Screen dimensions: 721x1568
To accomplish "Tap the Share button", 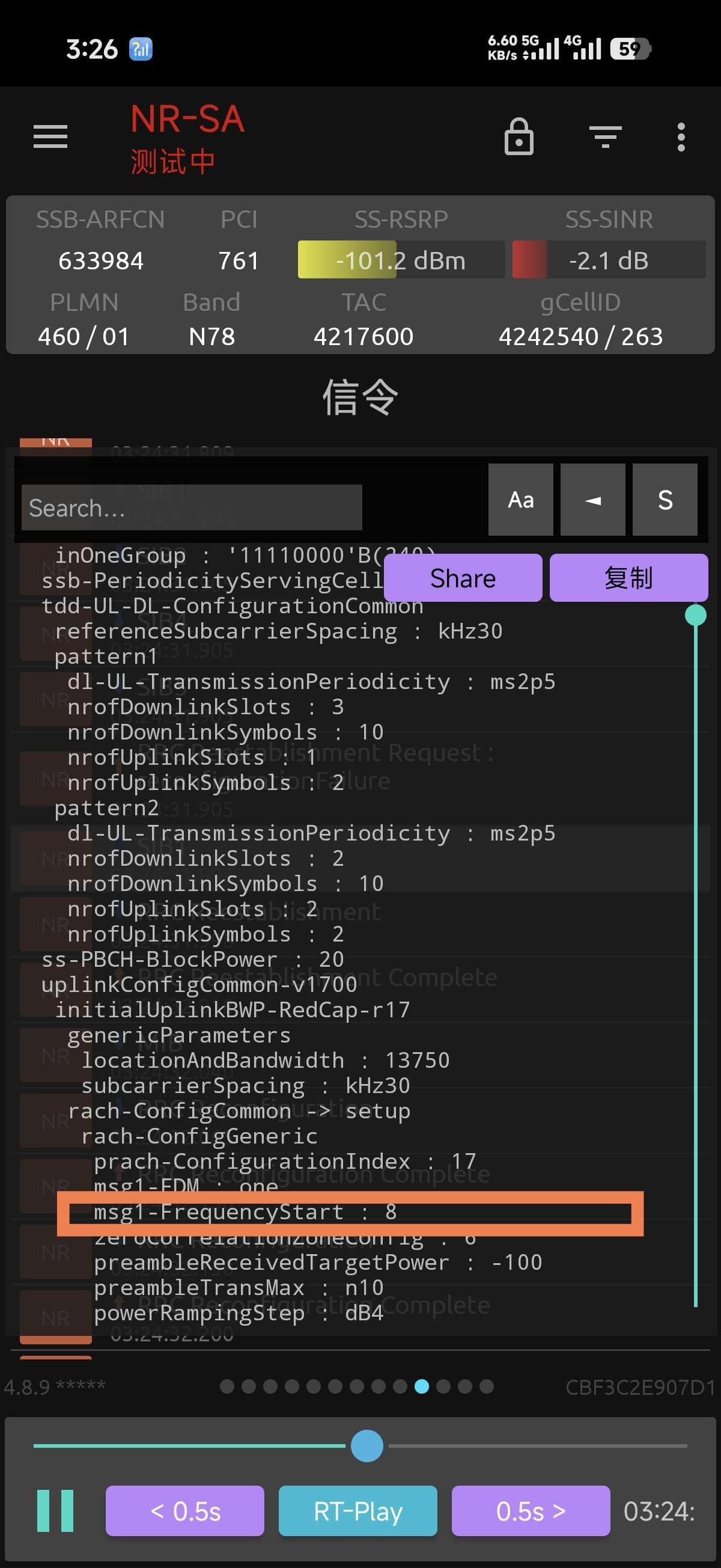I will pyautogui.click(x=463, y=578).
